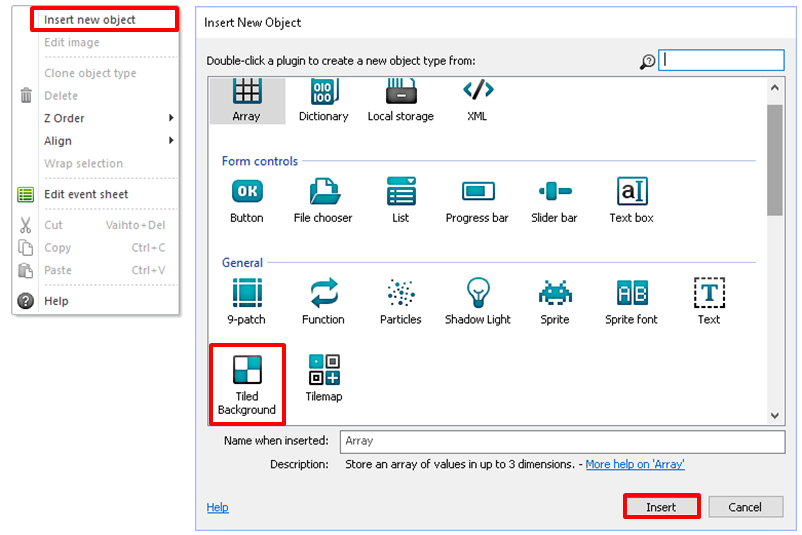Click the plugin search input field
The width and height of the screenshot is (802, 535).
(x=722, y=60)
